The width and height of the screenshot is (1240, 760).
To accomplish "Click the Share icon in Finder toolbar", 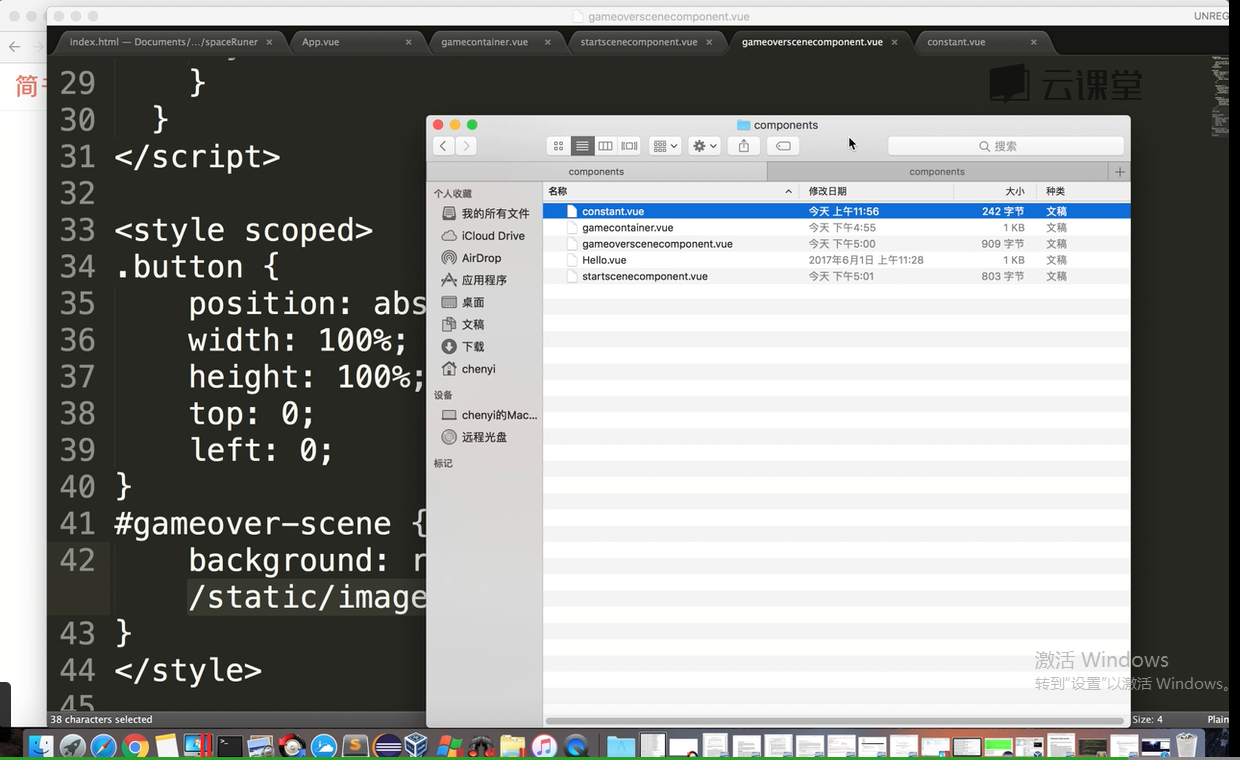I will tap(743, 146).
